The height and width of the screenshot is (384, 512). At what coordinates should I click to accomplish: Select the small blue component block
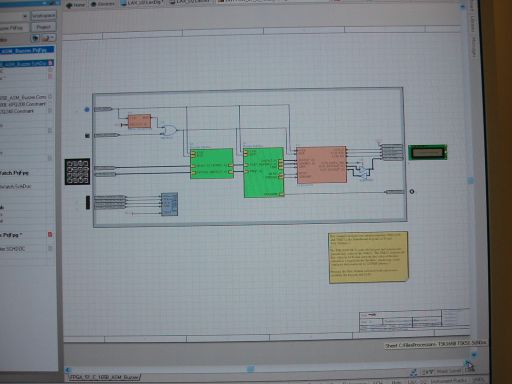click(x=169, y=204)
